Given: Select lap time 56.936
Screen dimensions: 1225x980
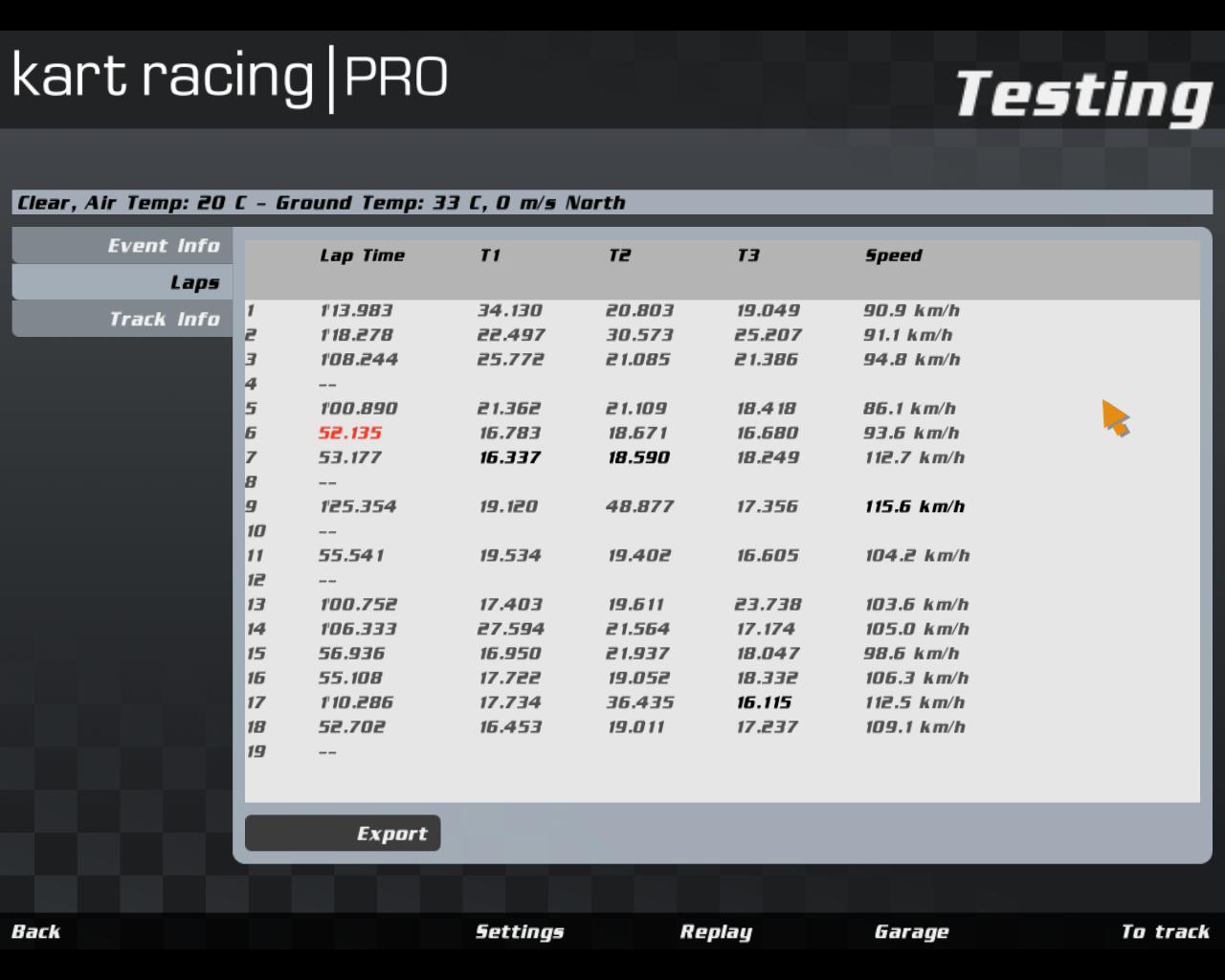Looking at the screenshot, I should (351, 654).
